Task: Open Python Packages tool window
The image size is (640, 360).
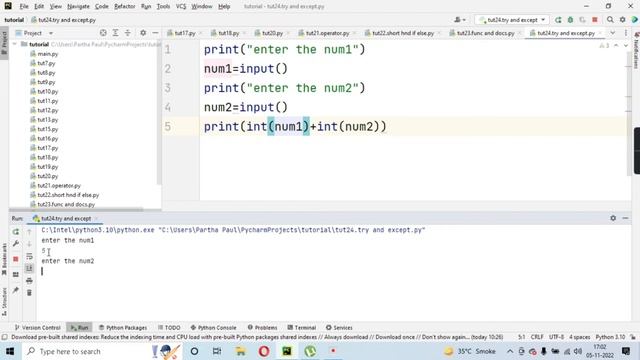Action: point(123,327)
